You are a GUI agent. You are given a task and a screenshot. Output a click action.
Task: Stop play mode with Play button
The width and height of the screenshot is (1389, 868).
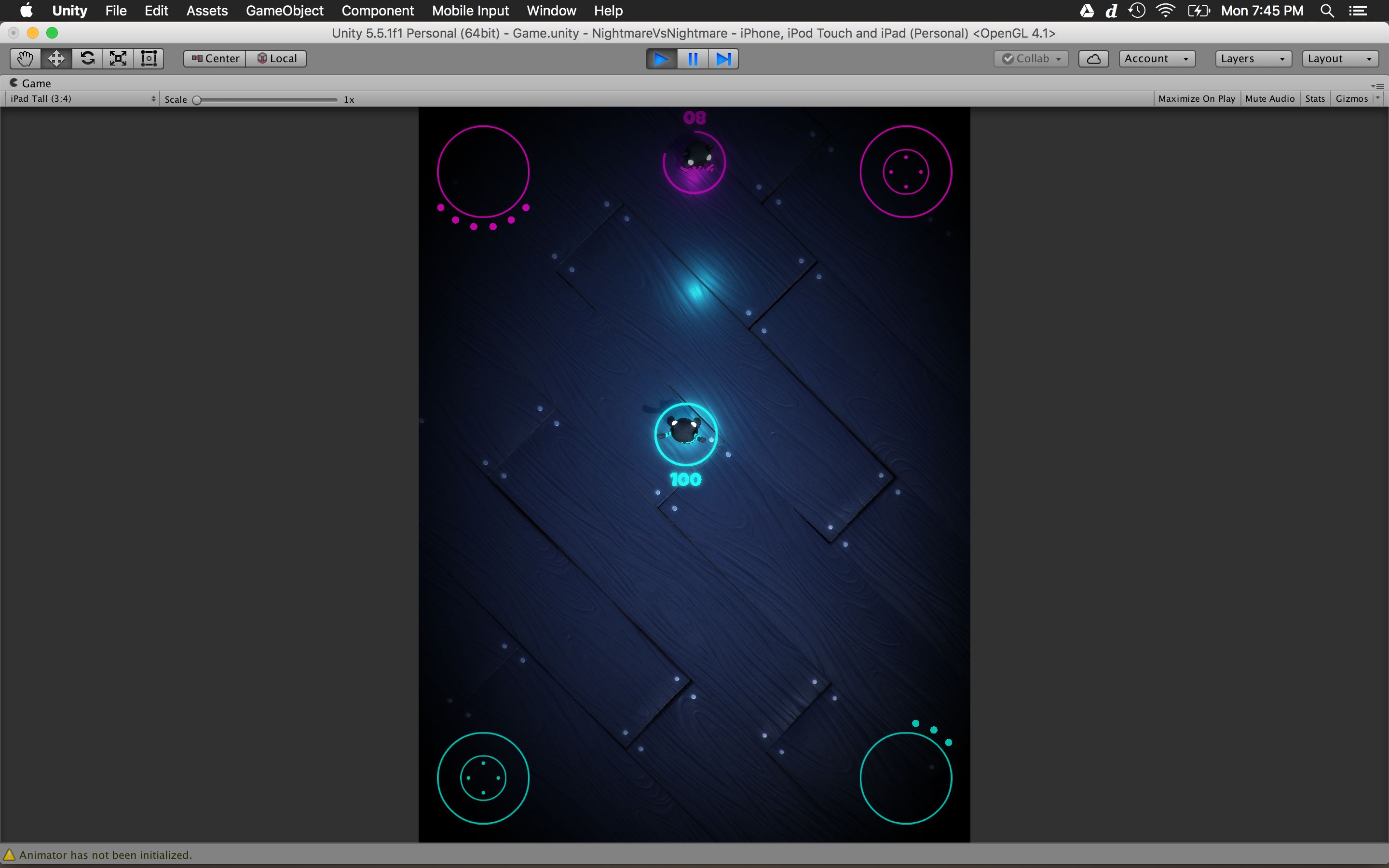(x=661, y=59)
